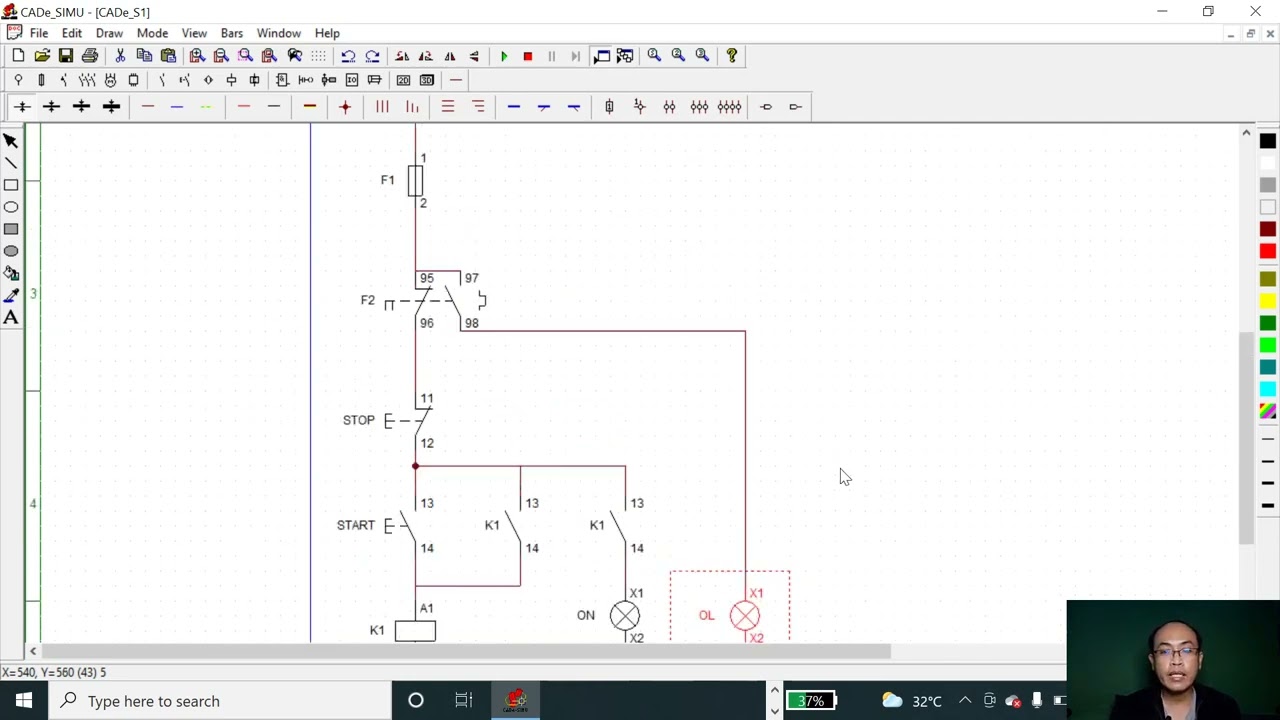Undo the last action
The height and width of the screenshot is (720, 1280).
[348, 56]
